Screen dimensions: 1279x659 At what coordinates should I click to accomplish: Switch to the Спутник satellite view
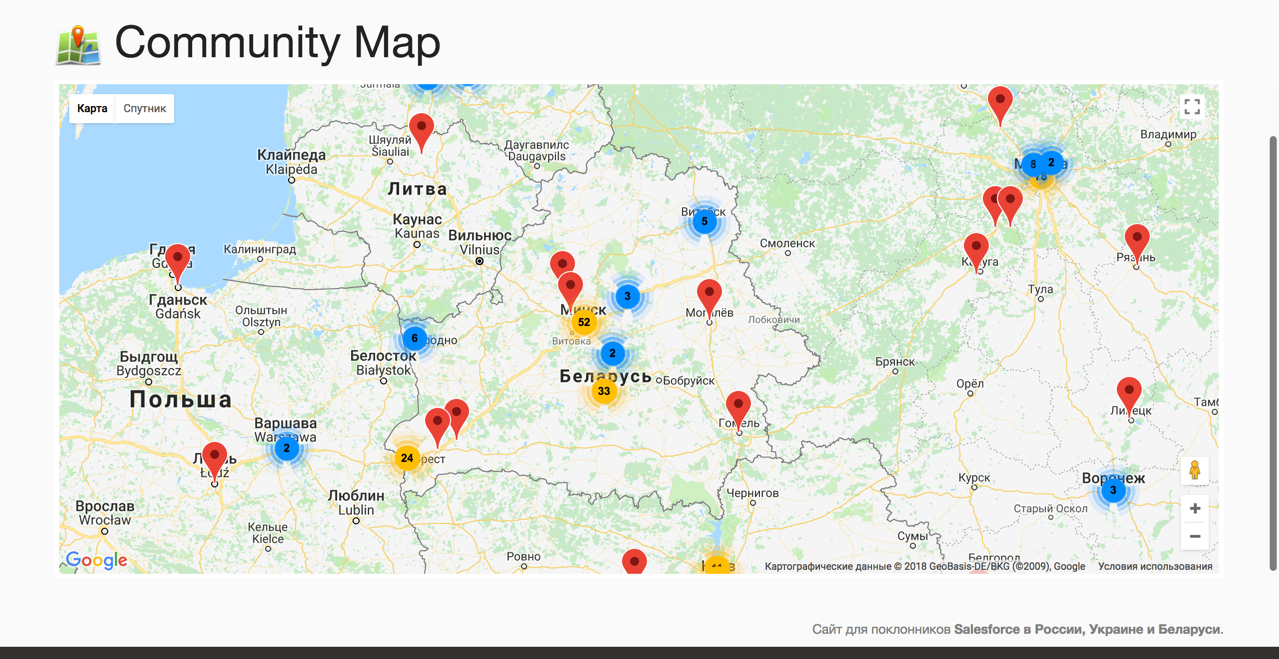145,109
